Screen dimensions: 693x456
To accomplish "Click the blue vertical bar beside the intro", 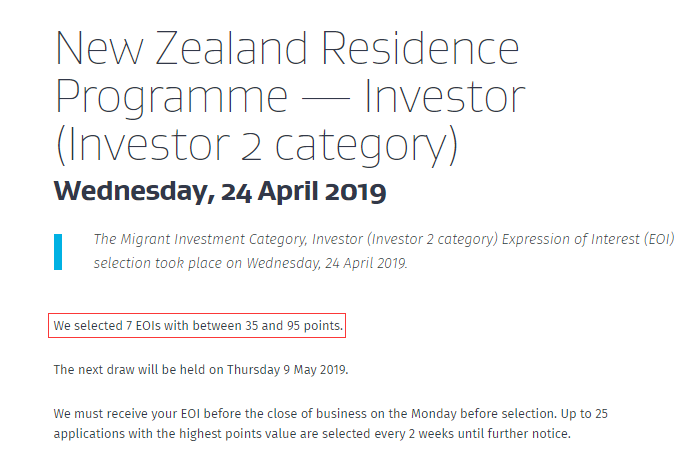I will (x=58, y=252).
